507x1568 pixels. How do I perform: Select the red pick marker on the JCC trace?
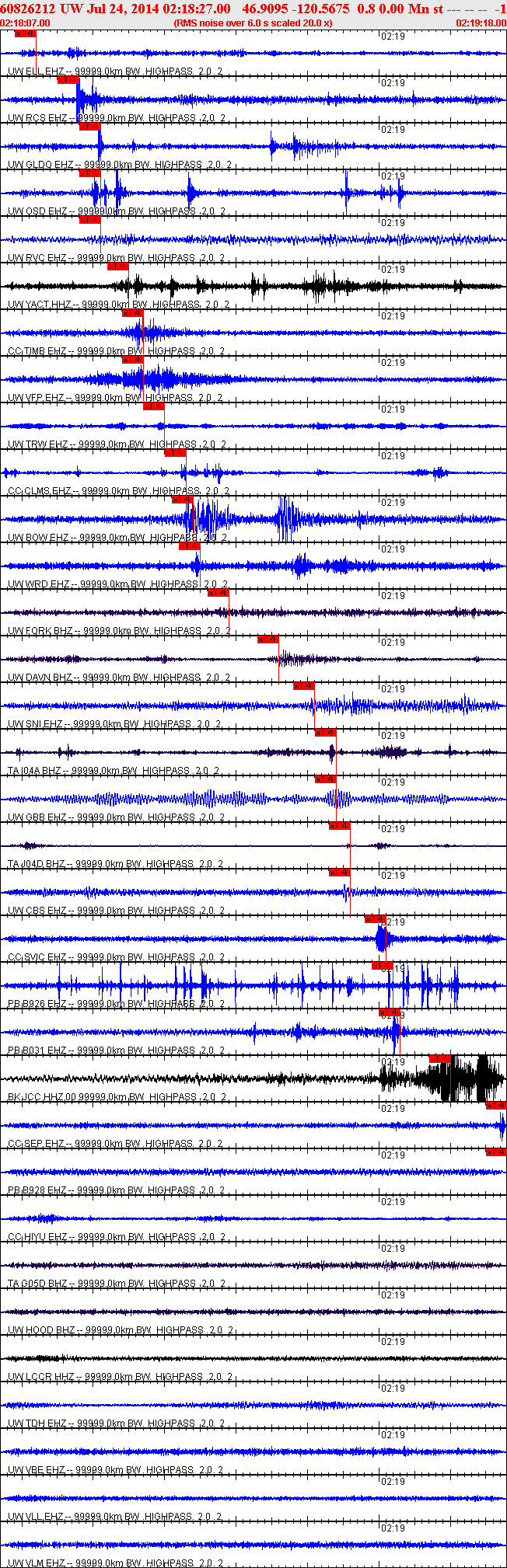[x=439, y=1059]
